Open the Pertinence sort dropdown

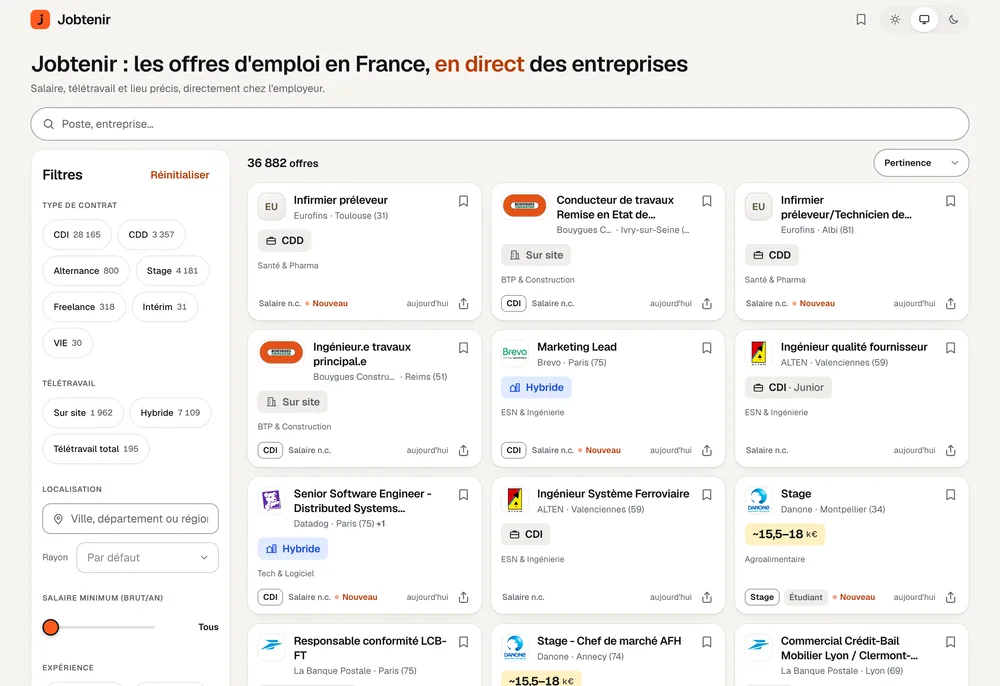[x=921, y=163]
